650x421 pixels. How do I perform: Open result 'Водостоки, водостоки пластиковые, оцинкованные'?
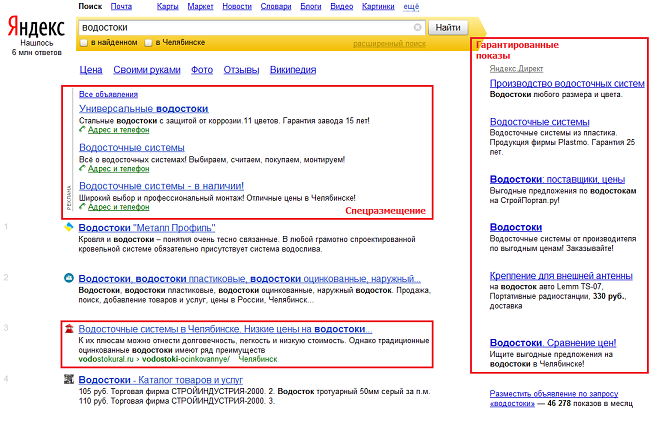250,278
